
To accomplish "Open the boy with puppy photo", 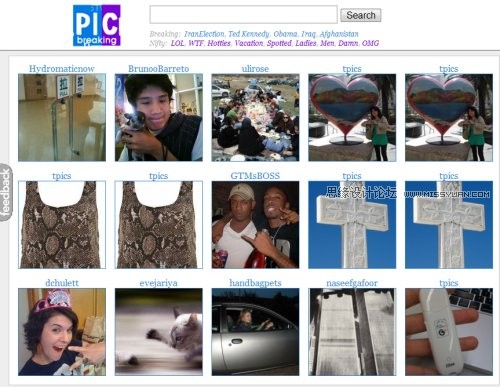I will (x=159, y=118).
